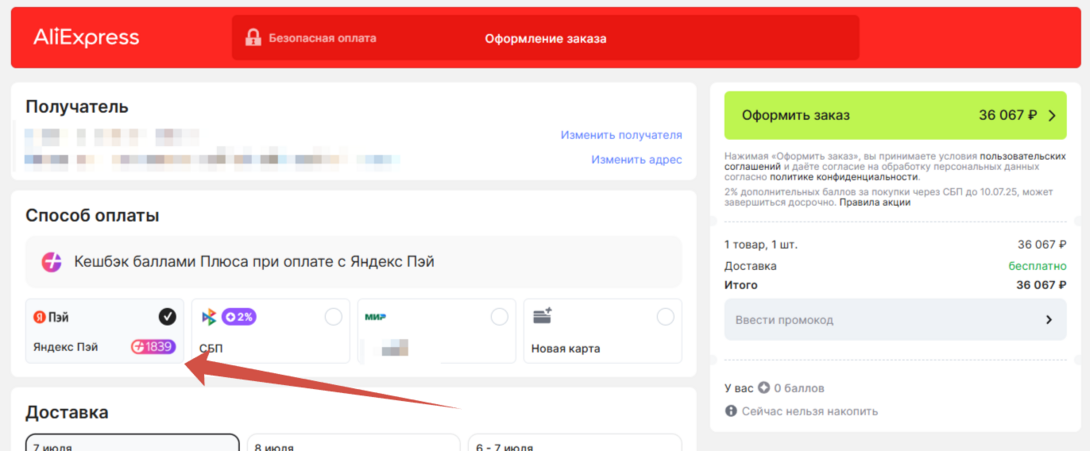Click the arrow on Оформить заказ button

[1051, 115]
